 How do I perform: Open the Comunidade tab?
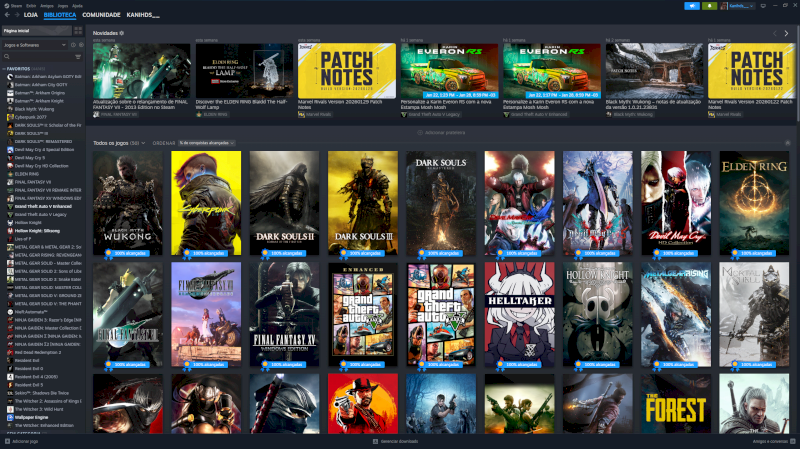coord(101,16)
